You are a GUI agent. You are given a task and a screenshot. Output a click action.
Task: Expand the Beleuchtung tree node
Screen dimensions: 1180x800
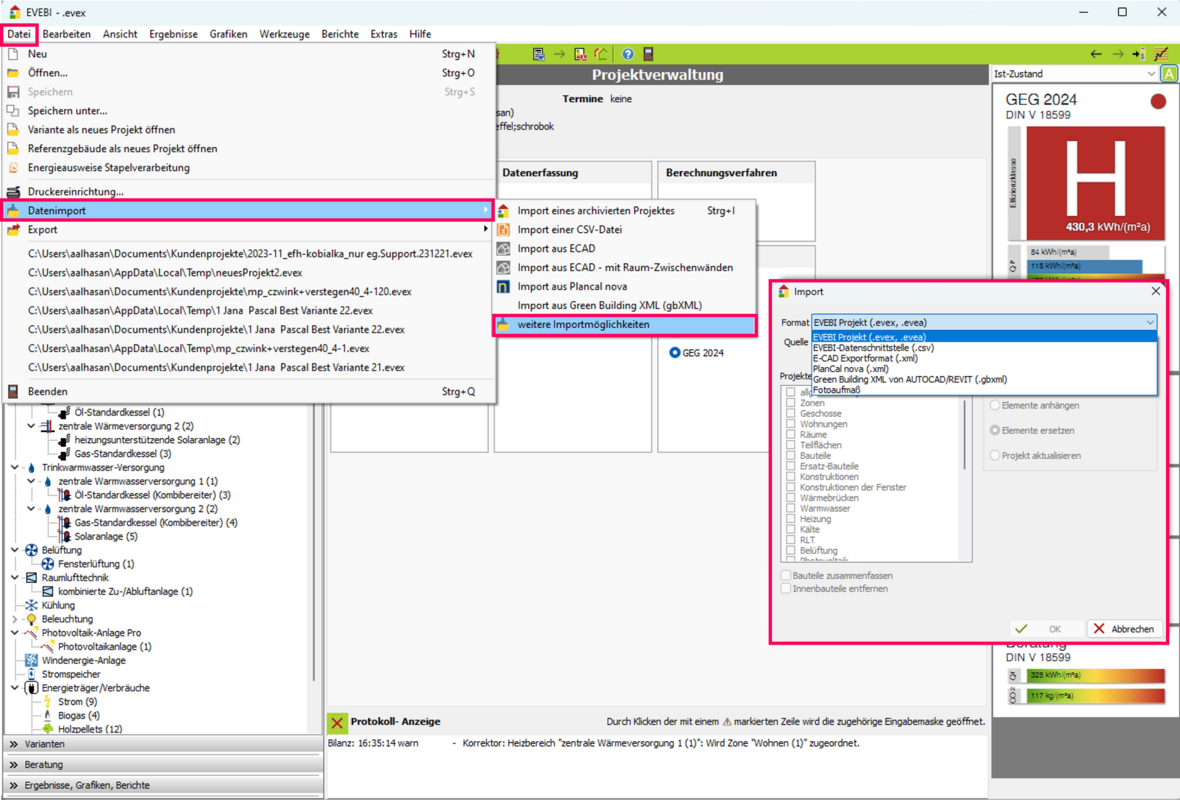[15, 619]
